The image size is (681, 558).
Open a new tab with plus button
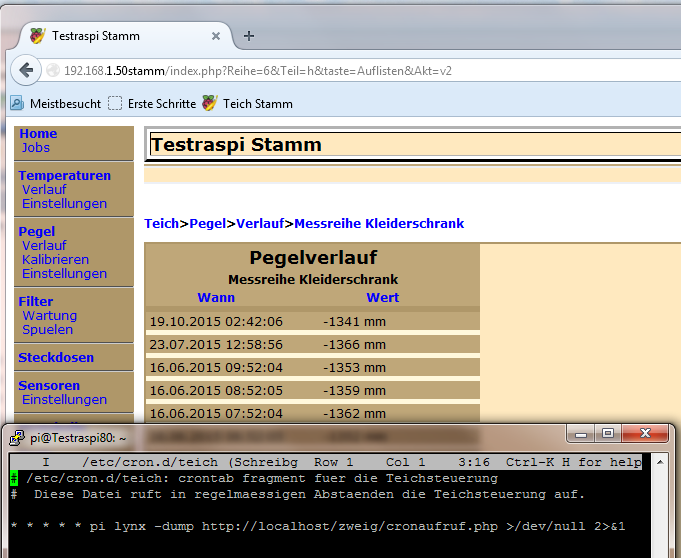[249, 36]
